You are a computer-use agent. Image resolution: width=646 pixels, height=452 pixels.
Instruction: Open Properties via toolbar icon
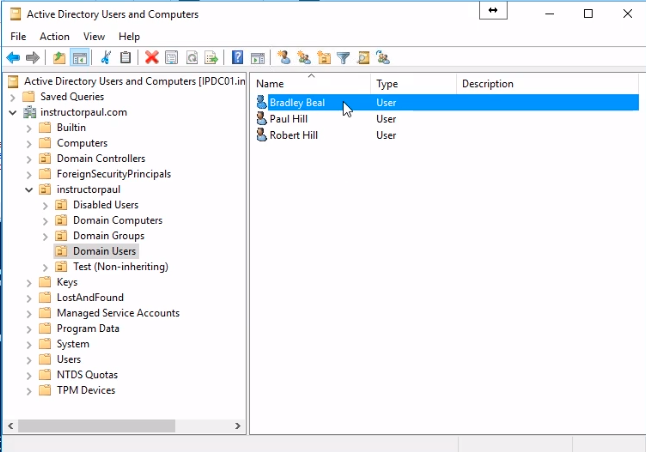tap(171, 58)
